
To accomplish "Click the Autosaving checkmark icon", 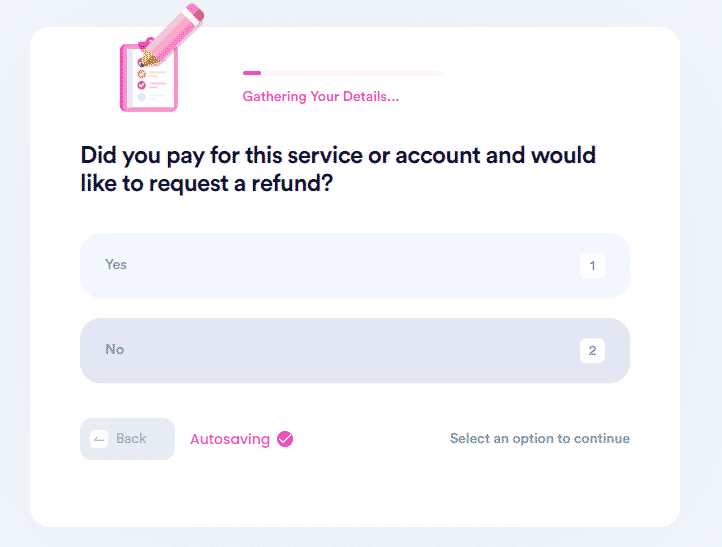I will coord(285,439).
